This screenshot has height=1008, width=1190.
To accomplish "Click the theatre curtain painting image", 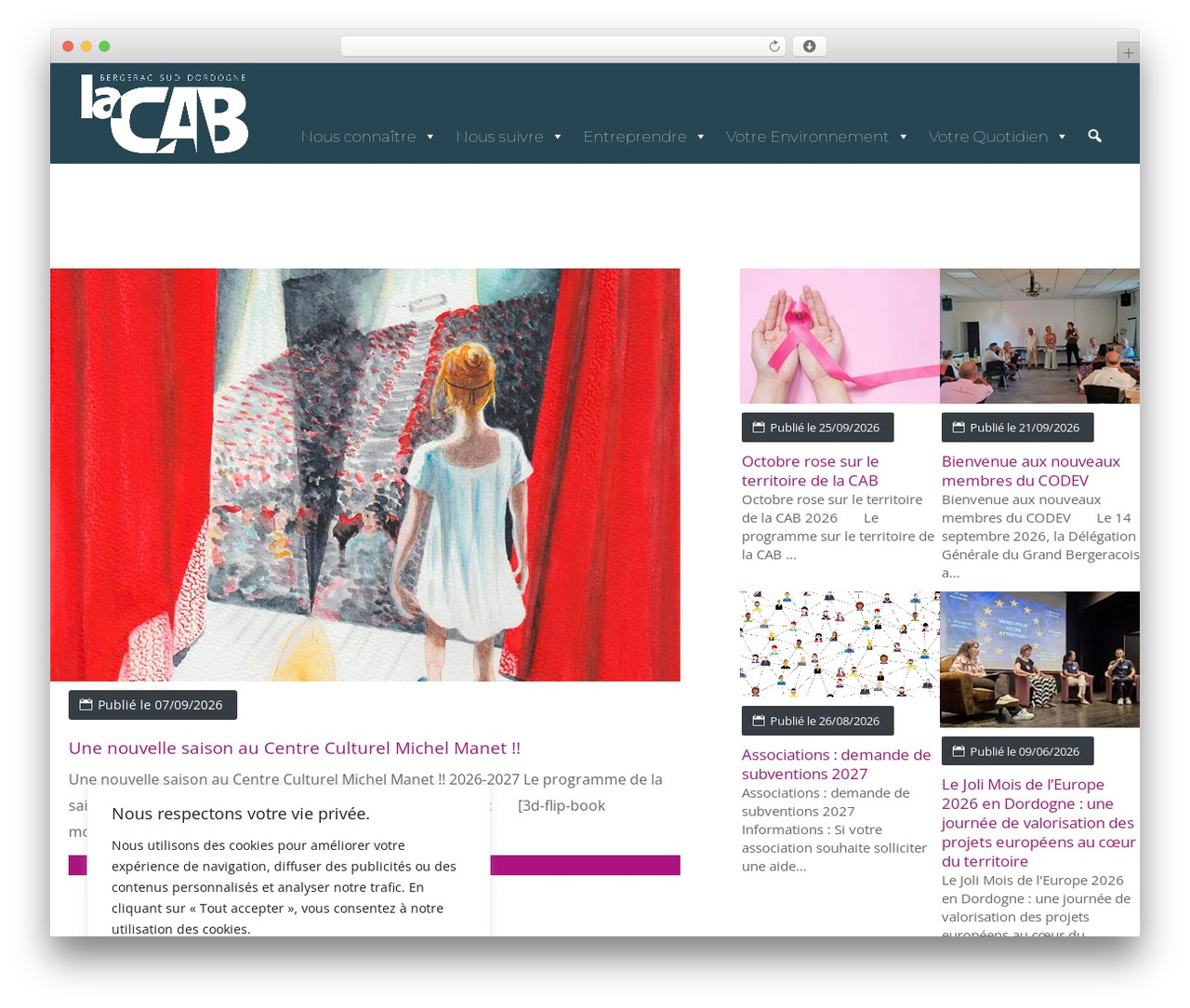I will point(365,475).
